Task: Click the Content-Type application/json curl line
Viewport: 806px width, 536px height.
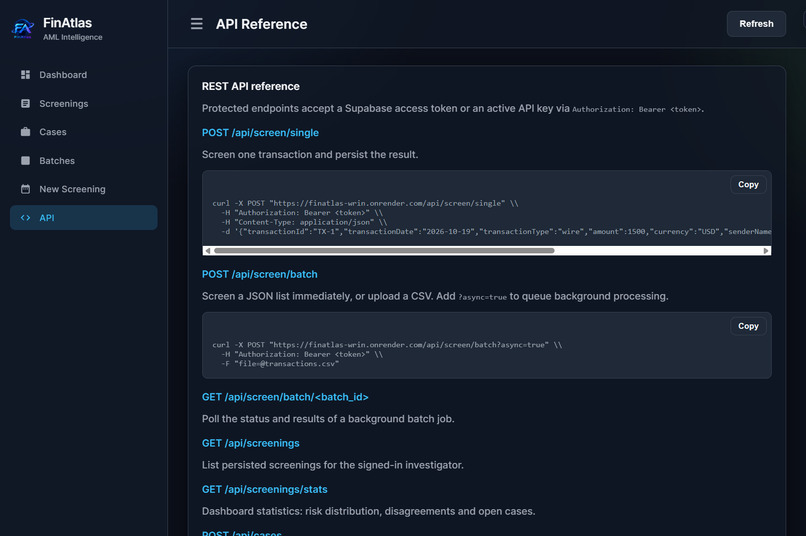Action: (304, 222)
